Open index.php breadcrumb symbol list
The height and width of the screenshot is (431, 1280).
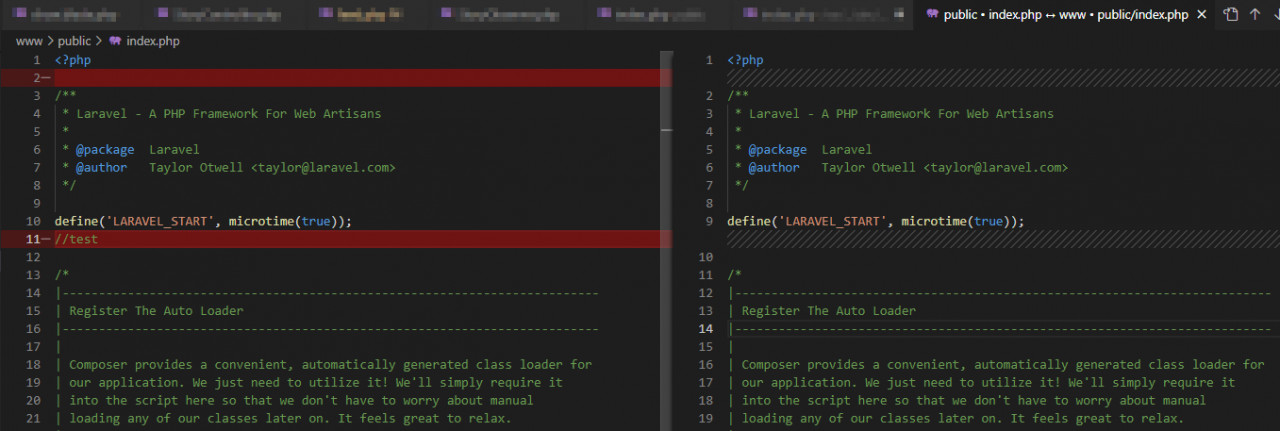coord(153,41)
